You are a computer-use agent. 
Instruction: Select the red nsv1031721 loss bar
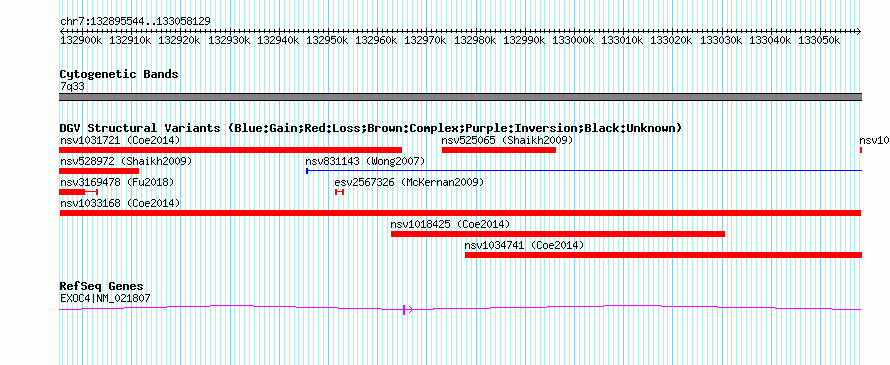230,150
